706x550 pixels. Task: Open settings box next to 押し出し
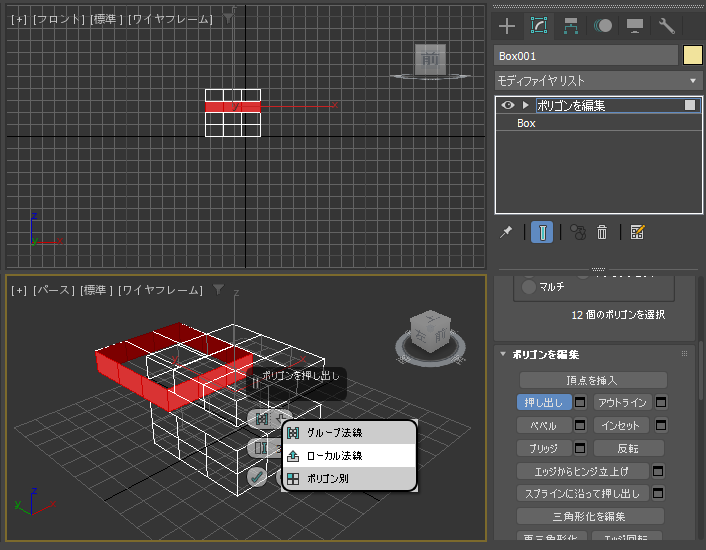(x=580, y=402)
